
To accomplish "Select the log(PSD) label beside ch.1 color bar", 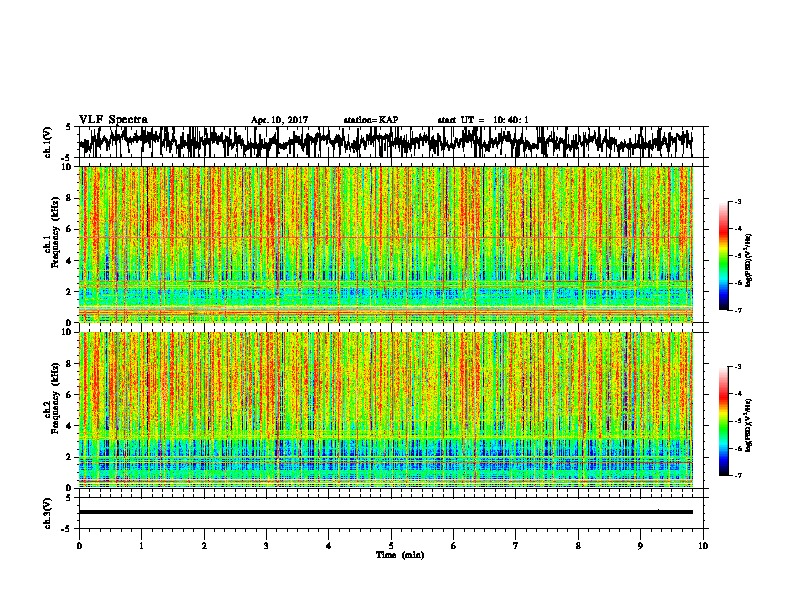I will [x=749, y=261].
